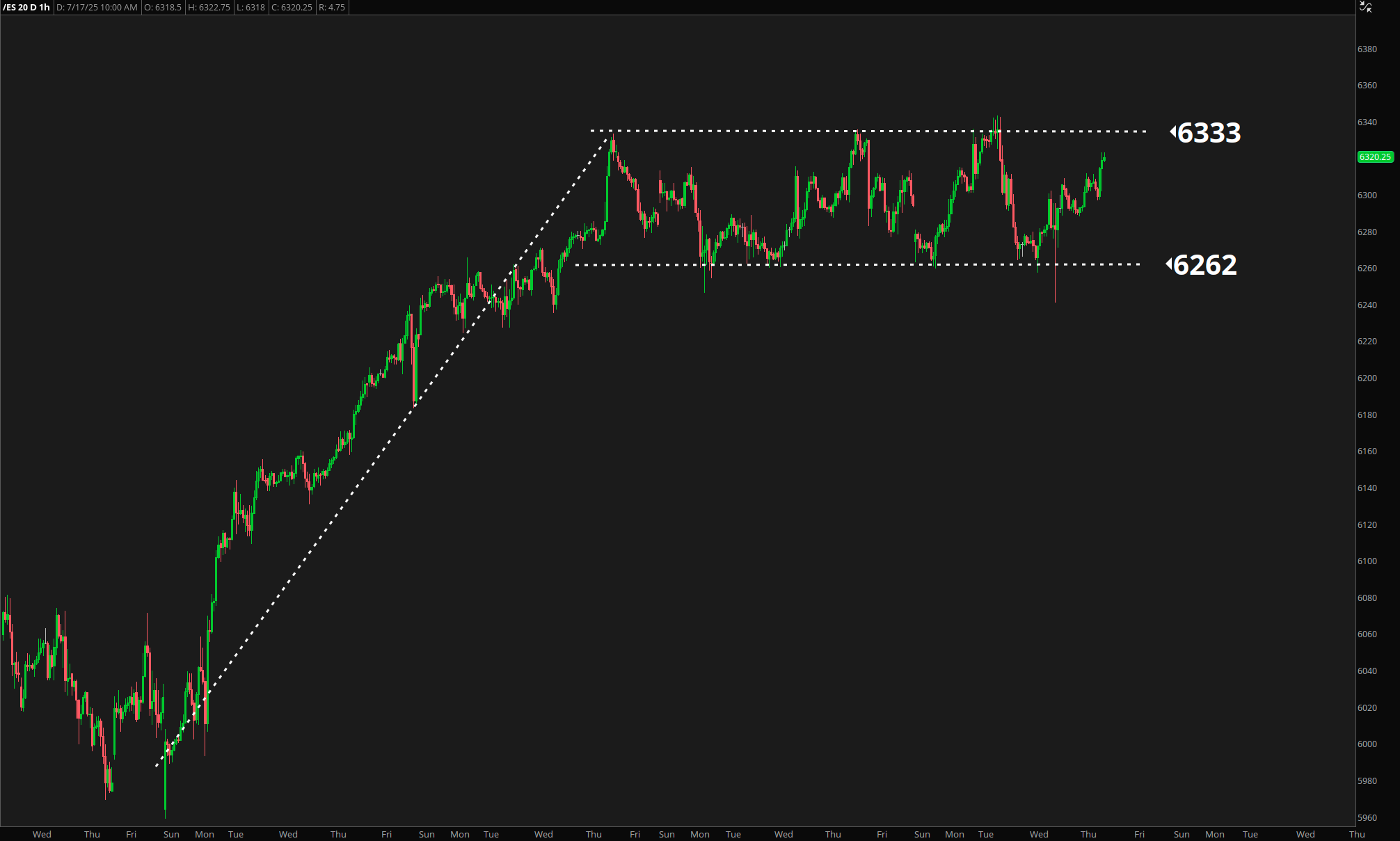
Task: Click the 6340 price axis label
Action: [1367, 122]
